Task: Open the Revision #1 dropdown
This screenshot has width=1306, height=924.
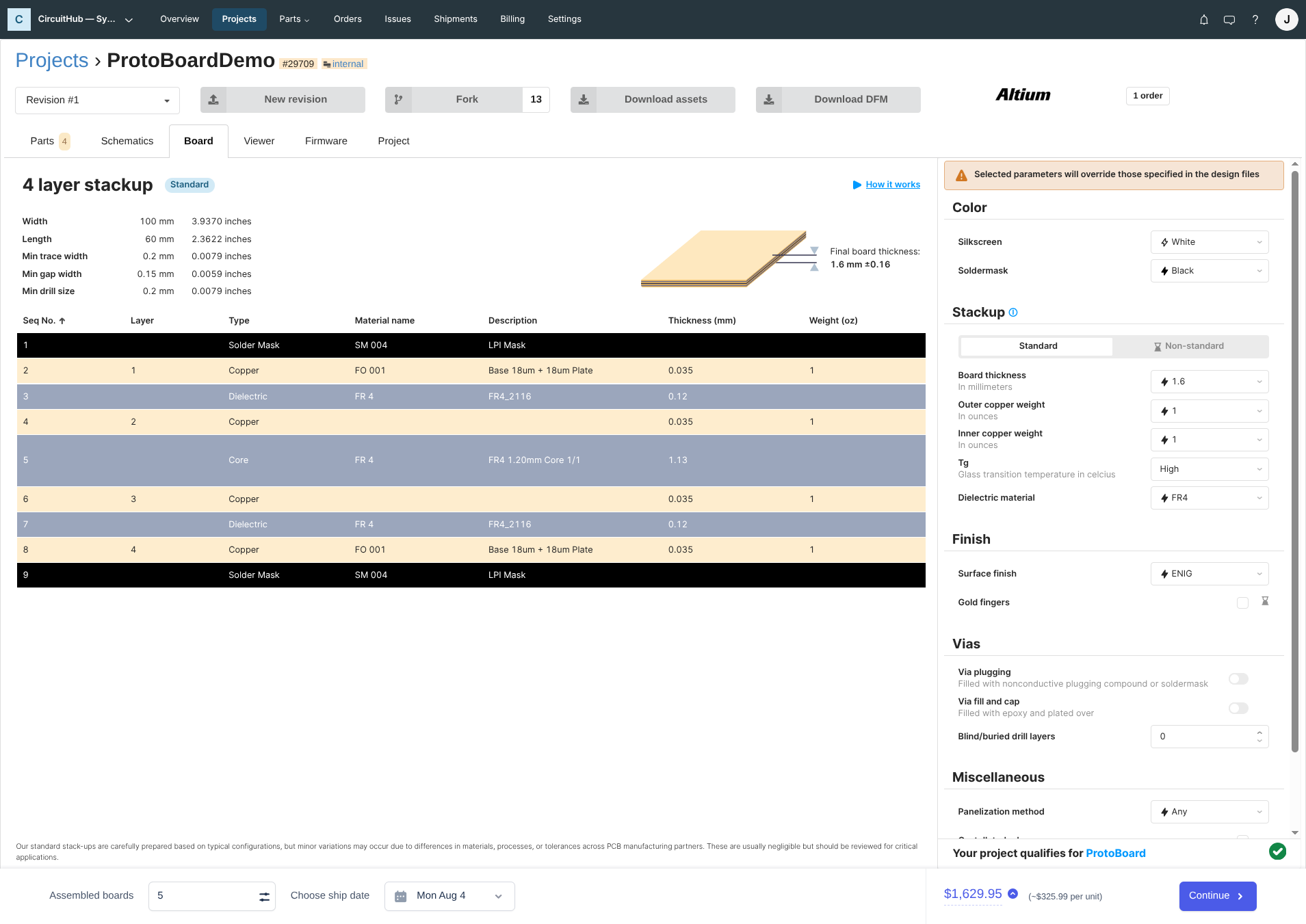Action: (x=96, y=100)
